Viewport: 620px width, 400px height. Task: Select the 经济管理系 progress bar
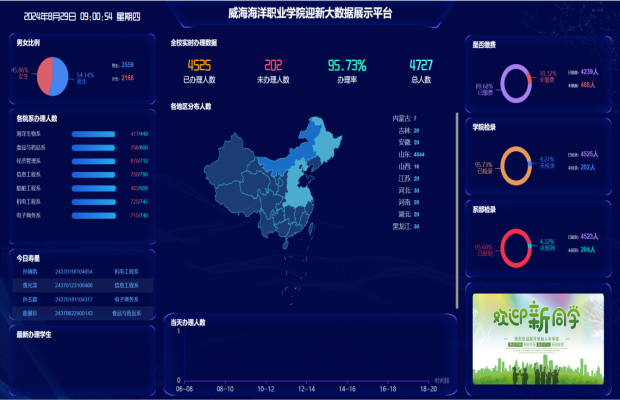[x=95, y=160]
